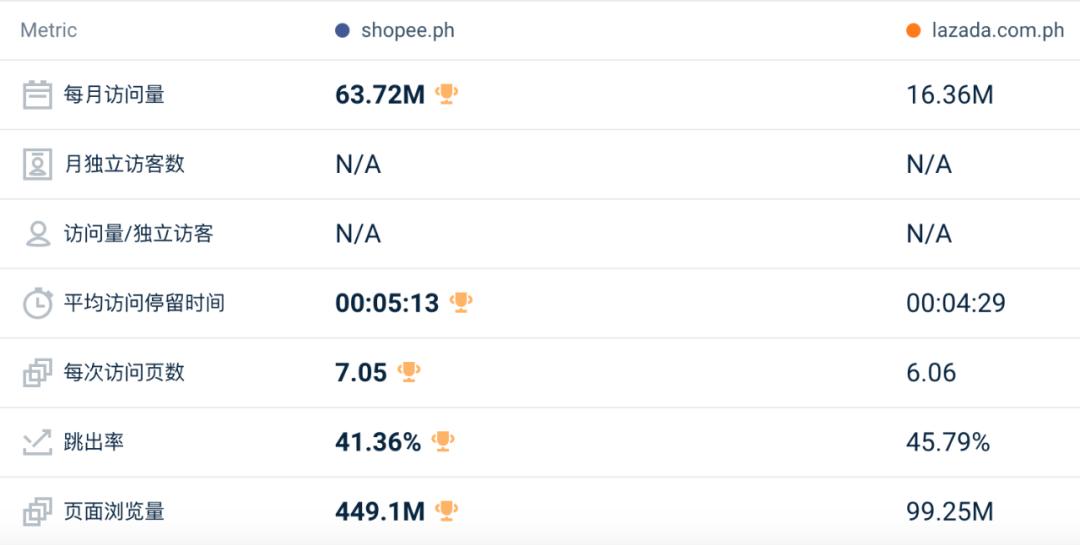The height and width of the screenshot is (545, 1080).
Task: Select the 每月访问量 metric label
Action: click(x=114, y=94)
